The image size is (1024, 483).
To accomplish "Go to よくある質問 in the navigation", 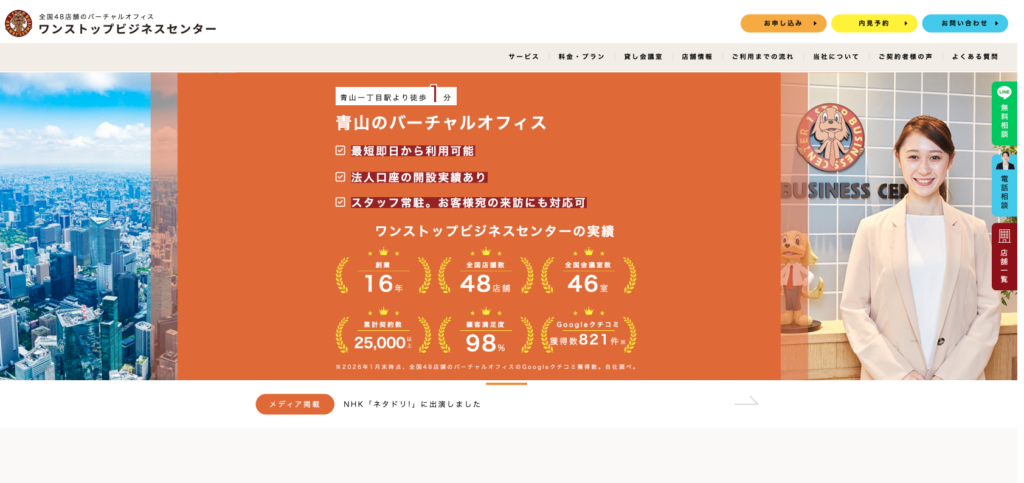I will 974,57.
